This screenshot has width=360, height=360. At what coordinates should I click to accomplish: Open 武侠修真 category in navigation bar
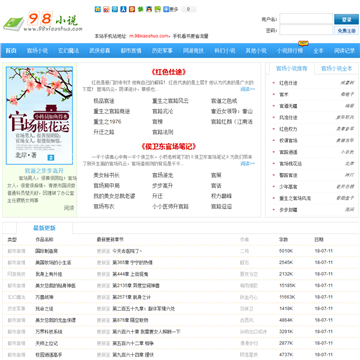(x=100, y=51)
